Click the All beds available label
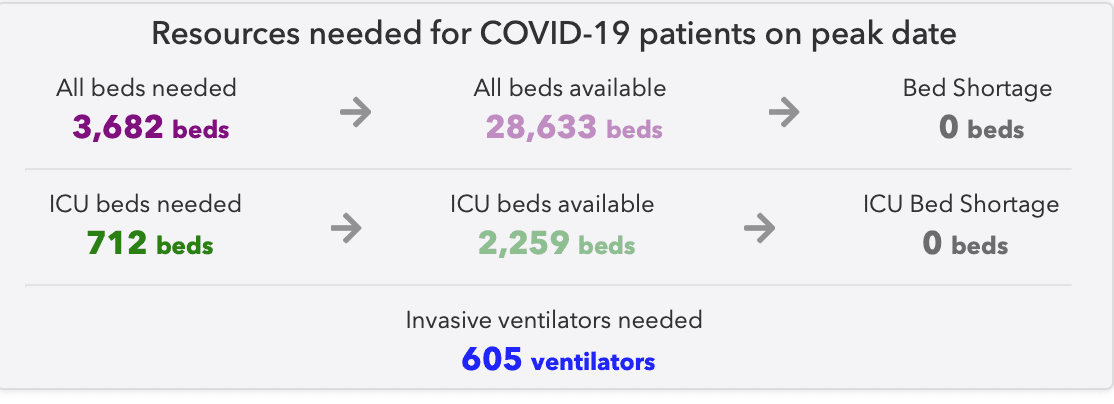This screenshot has height=404, width=1114. pos(570,88)
